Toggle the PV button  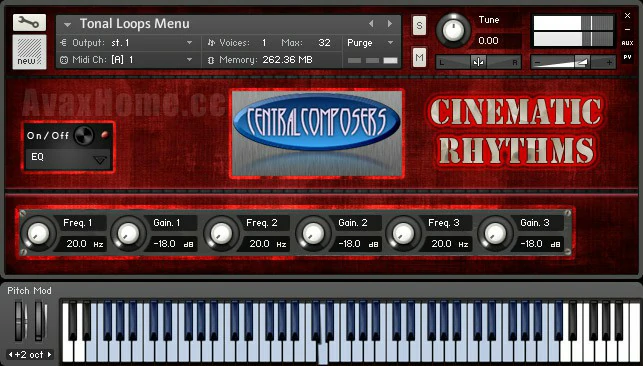(627, 57)
